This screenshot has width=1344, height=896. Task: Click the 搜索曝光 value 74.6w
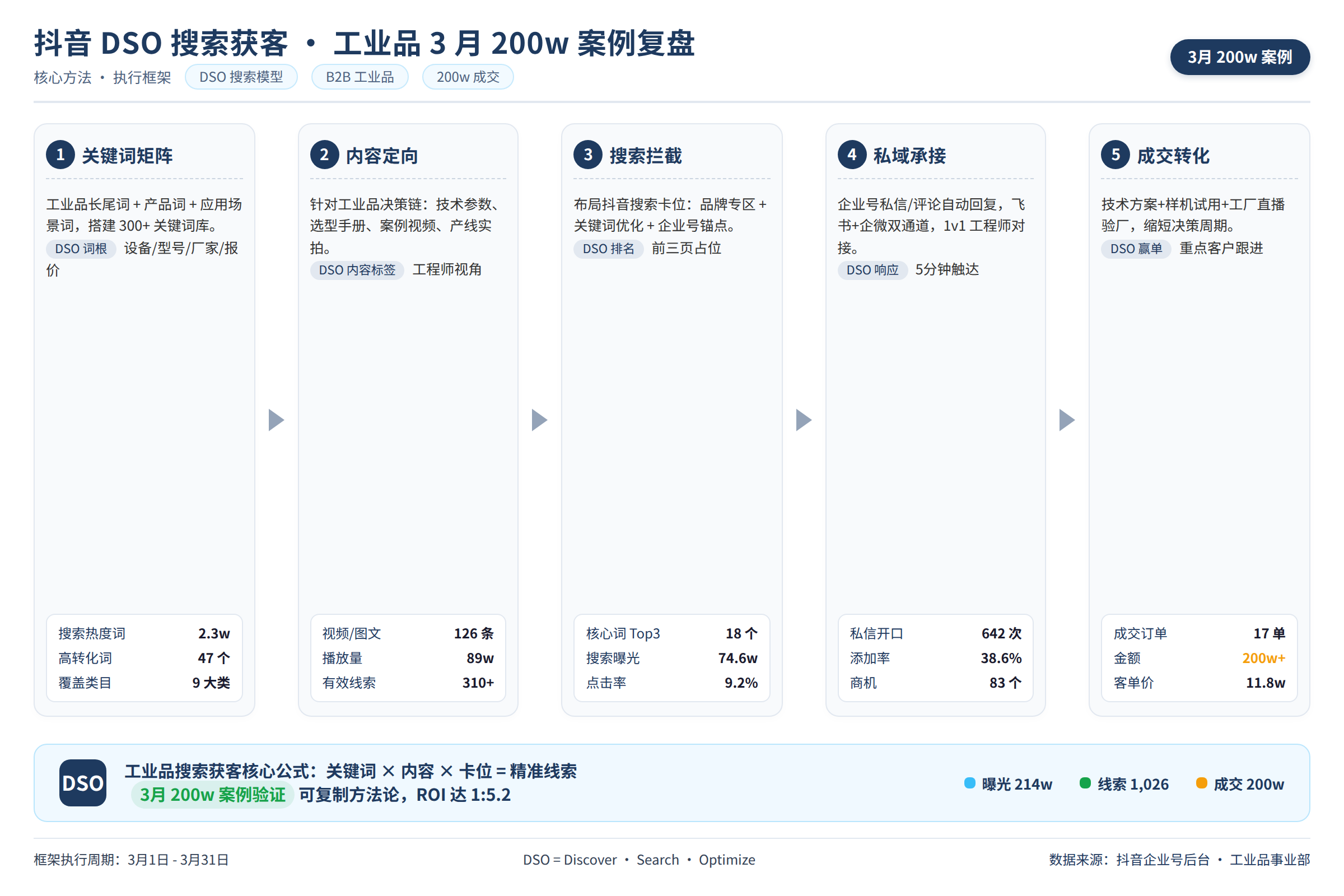click(738, 657)
